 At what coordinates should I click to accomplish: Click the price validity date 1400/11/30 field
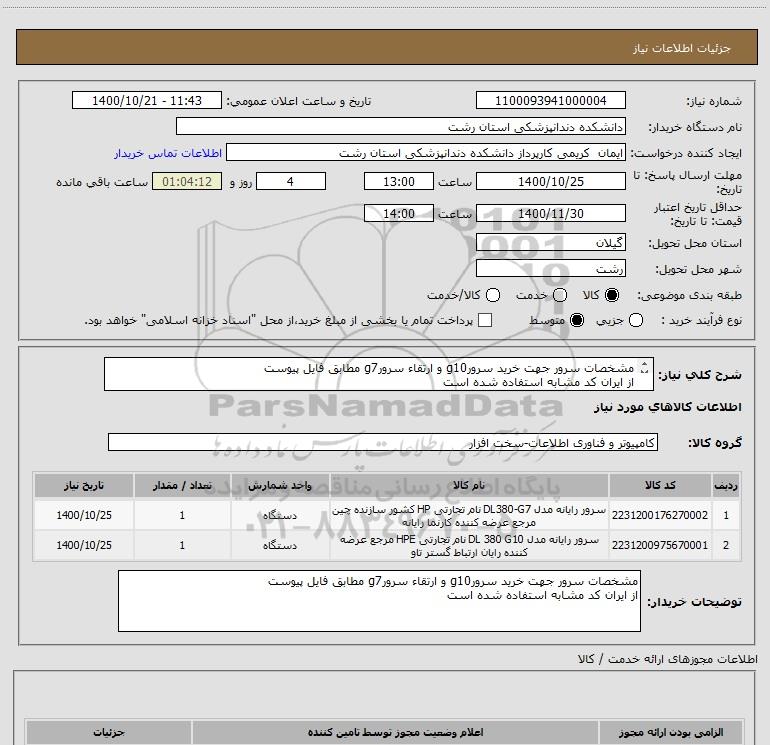550,213
